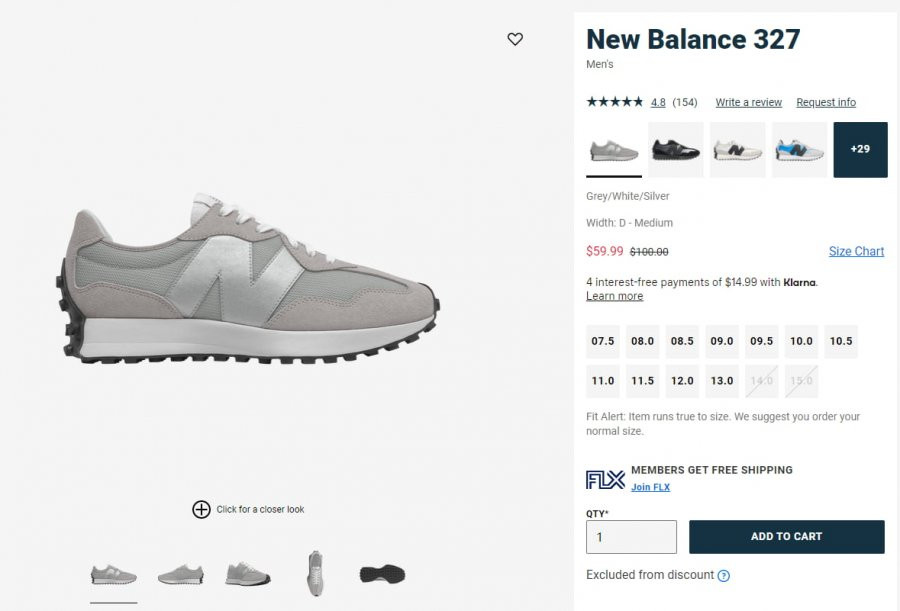This screenshot has height=611, width=900.
Task: Click the QTY quantity input field
Action: point(631,537)
